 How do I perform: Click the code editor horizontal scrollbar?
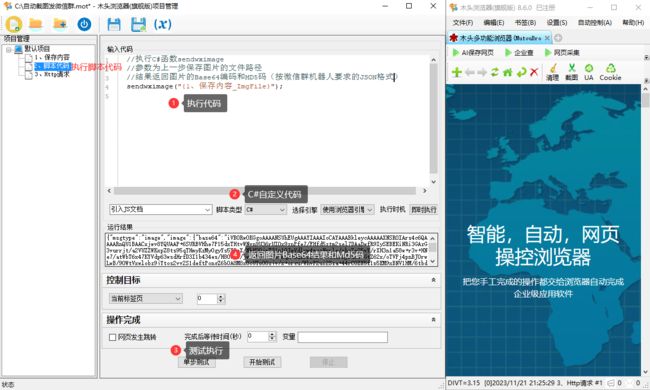point(265,191)
